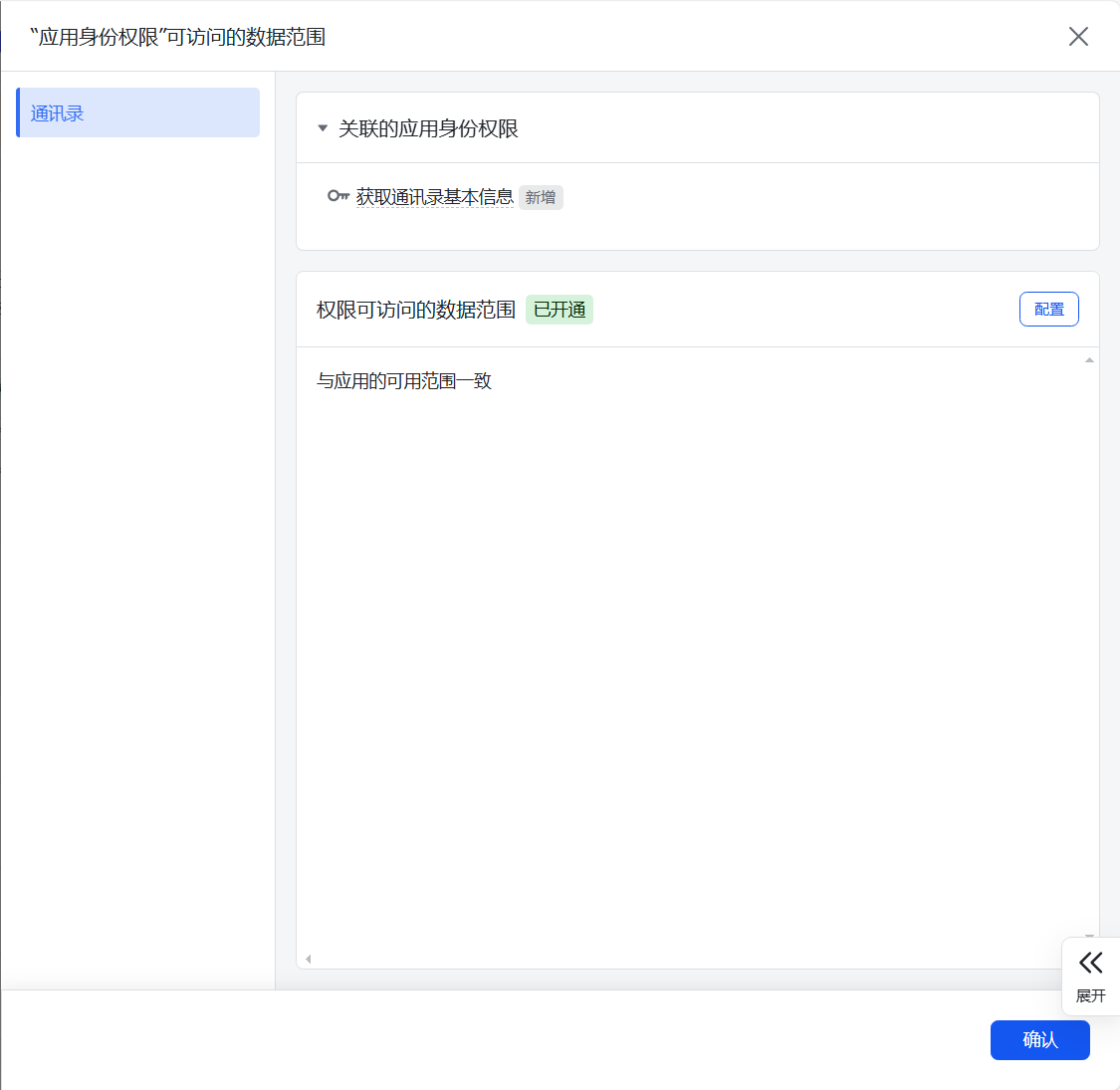Click the dialog title "应用身份权限"可访问的数据范围
Screen dimensions: 1120x1090
point(178,37)
